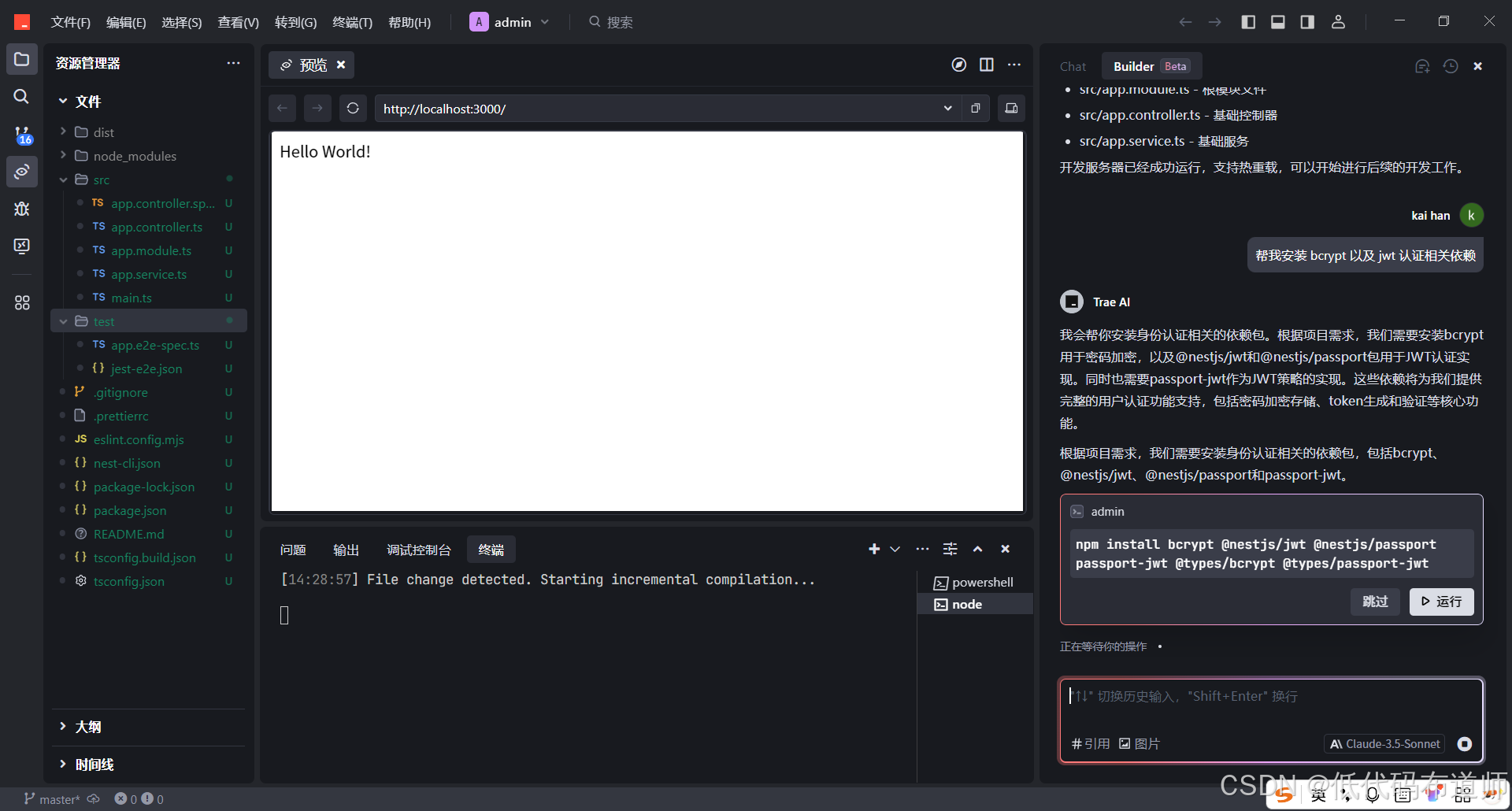
Task: Run the npm install command
Action: click(x=1441, y=602)
